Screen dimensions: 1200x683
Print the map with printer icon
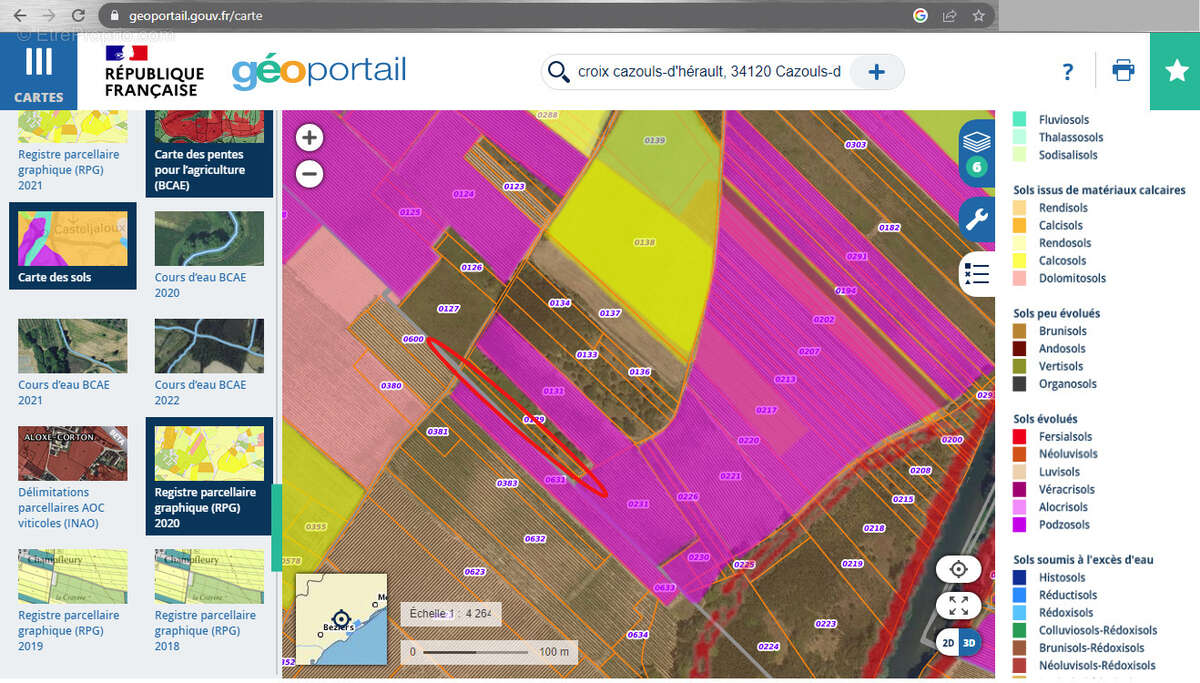coord(1123,71)
